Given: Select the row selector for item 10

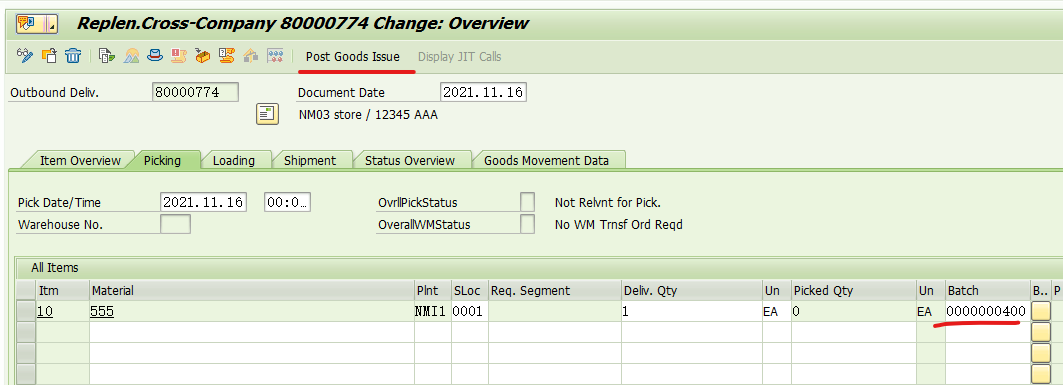Looking at the screenshot, I should (26, 311).
